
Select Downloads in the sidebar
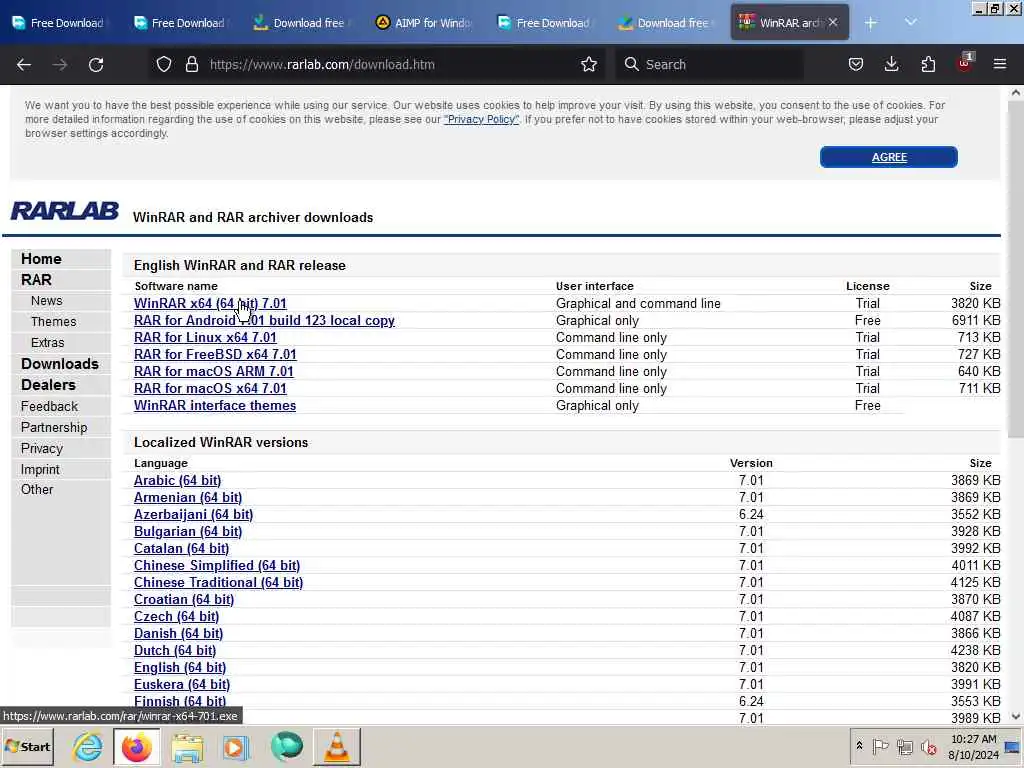59,364
